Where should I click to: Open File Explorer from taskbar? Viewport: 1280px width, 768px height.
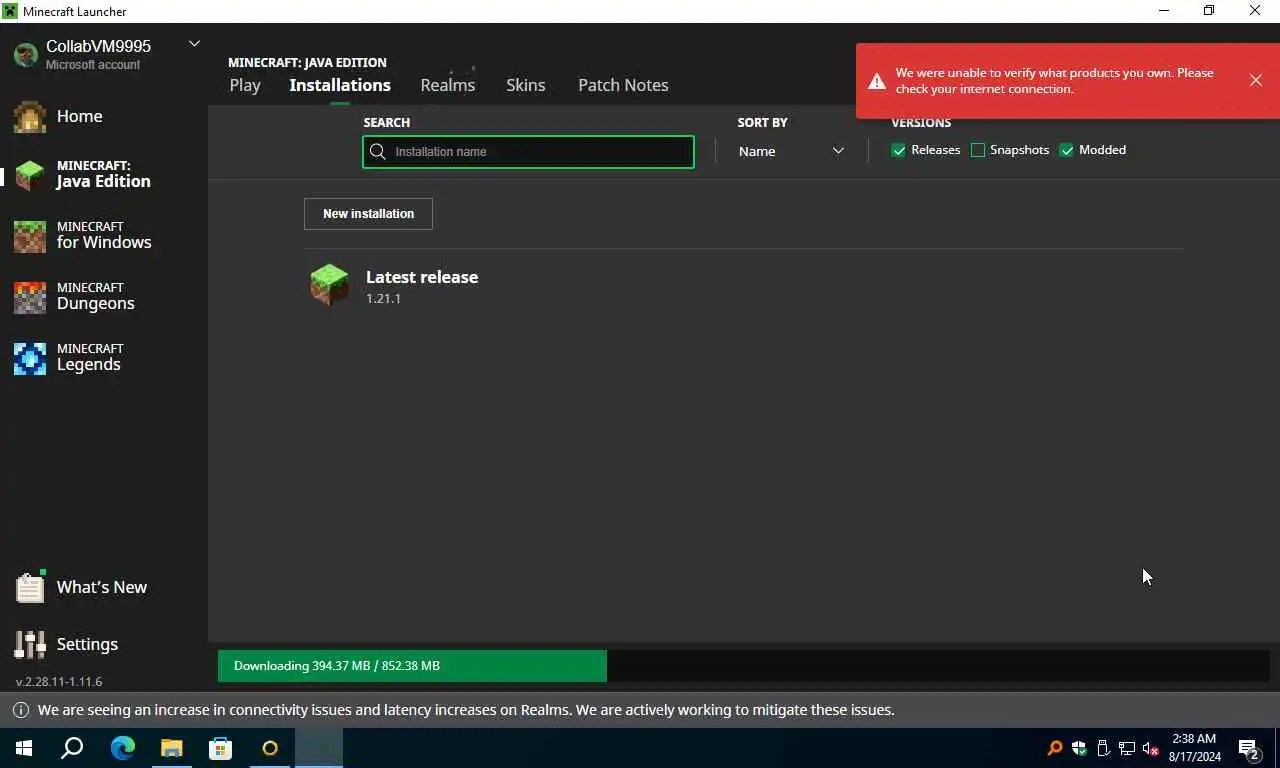point(171,748)
